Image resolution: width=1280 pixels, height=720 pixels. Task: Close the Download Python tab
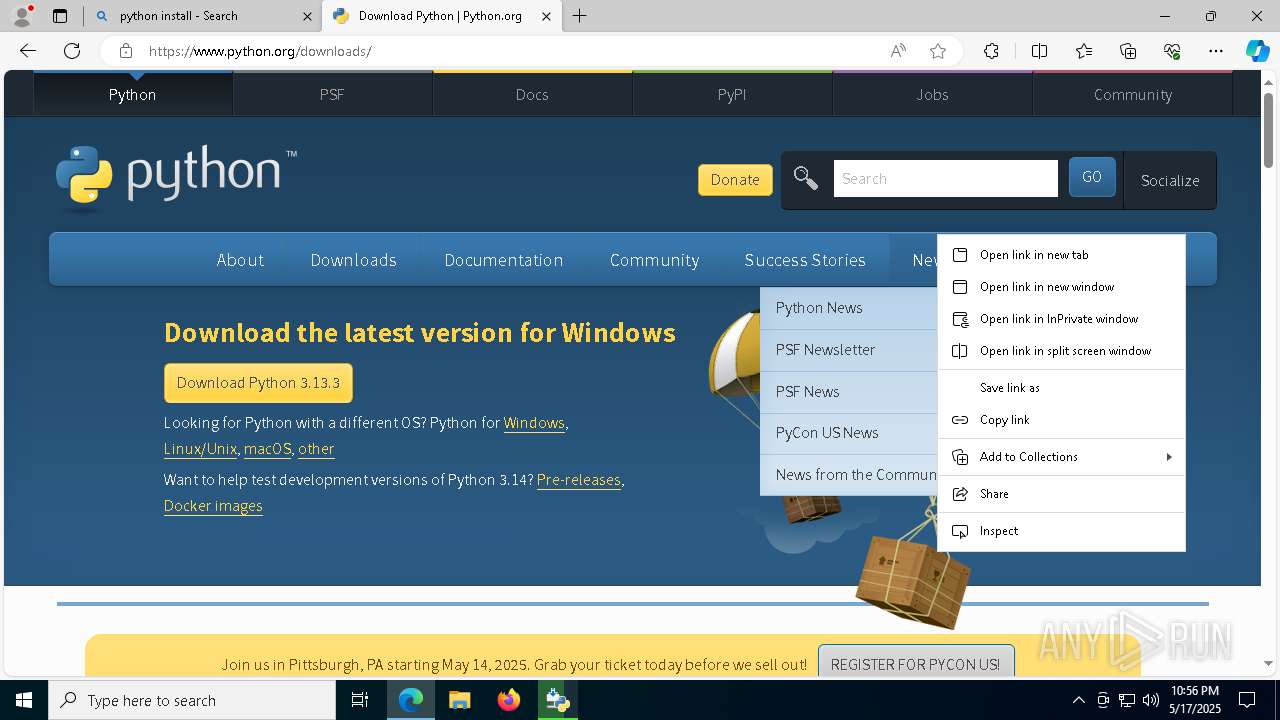[546, 16]
